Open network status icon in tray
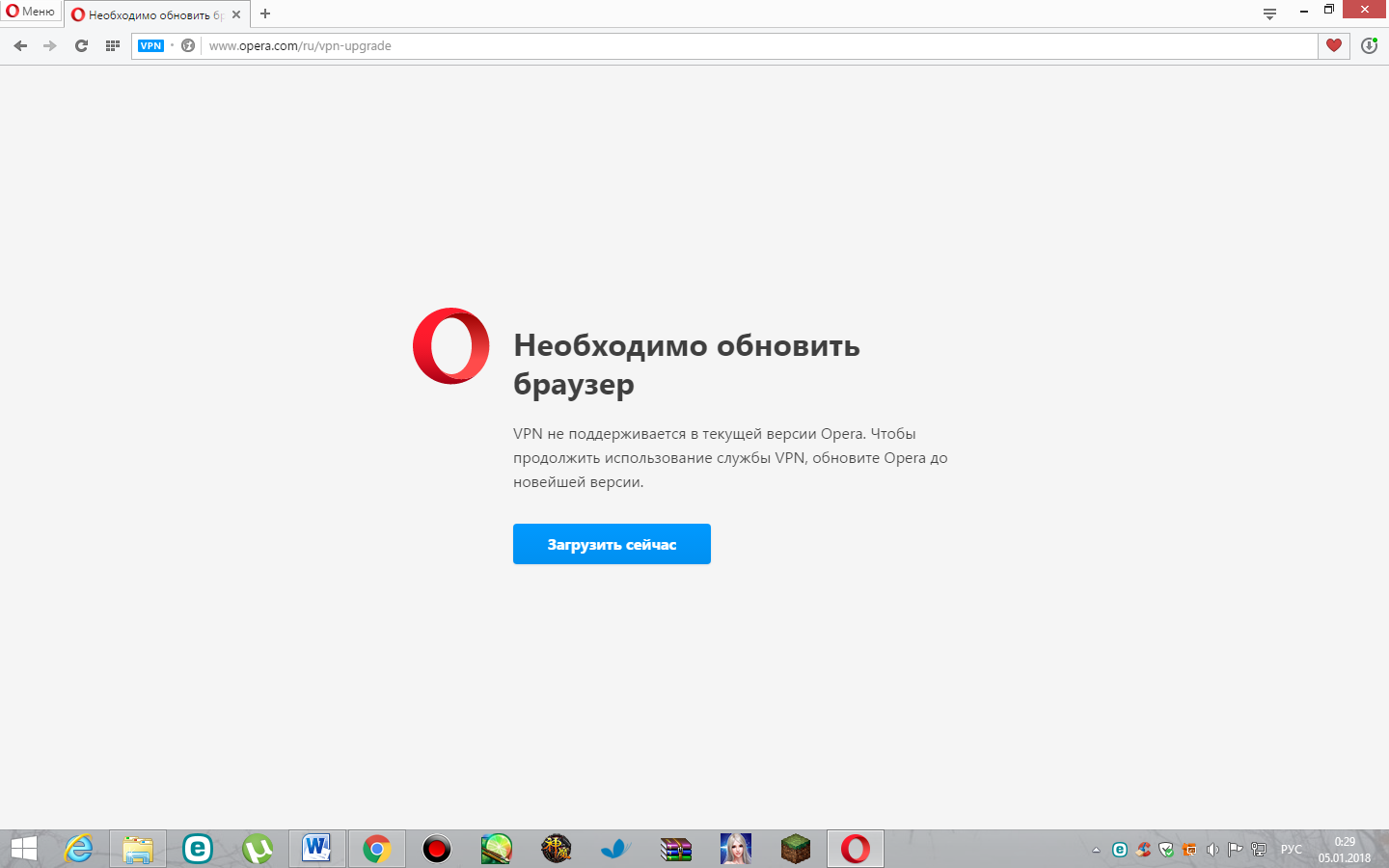Viewport: 1389px width, 868px height. pyautogui.click(x=1259, y=850)
